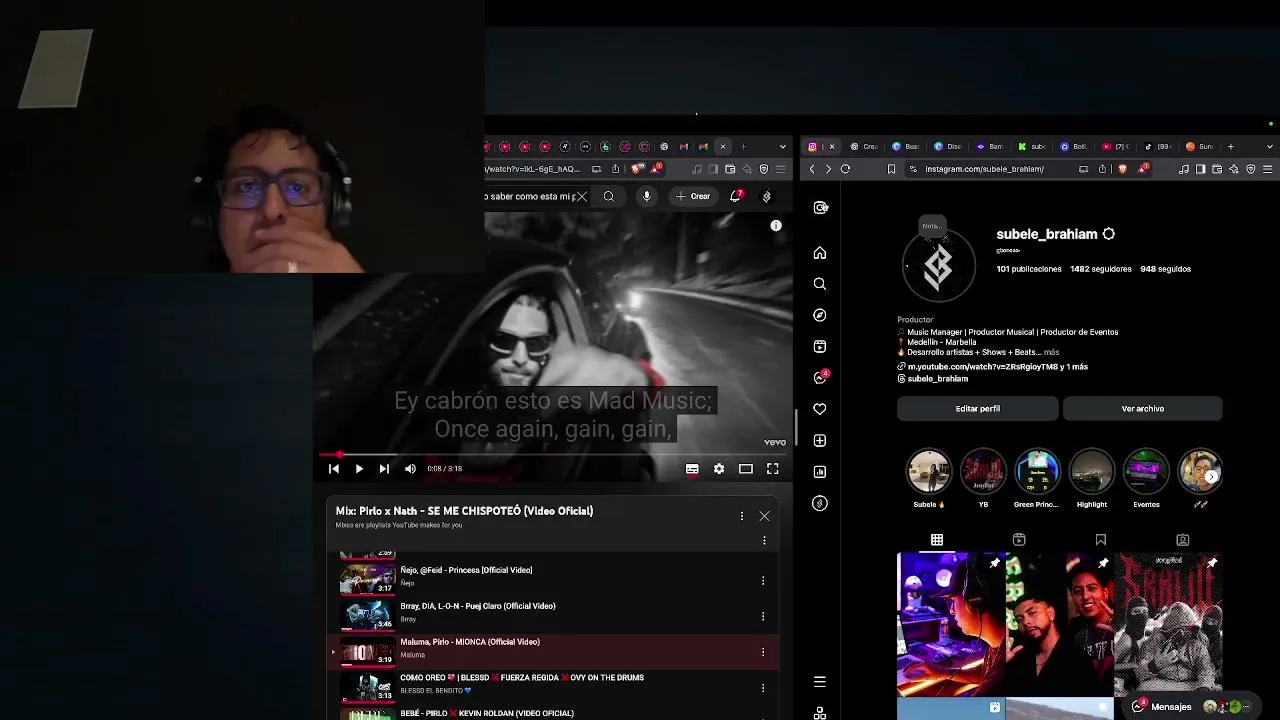Image resolution: width=1280 pixels, height=720 pixels.
Task: Go back in Instagram browser window
Action: coord(812,169)
